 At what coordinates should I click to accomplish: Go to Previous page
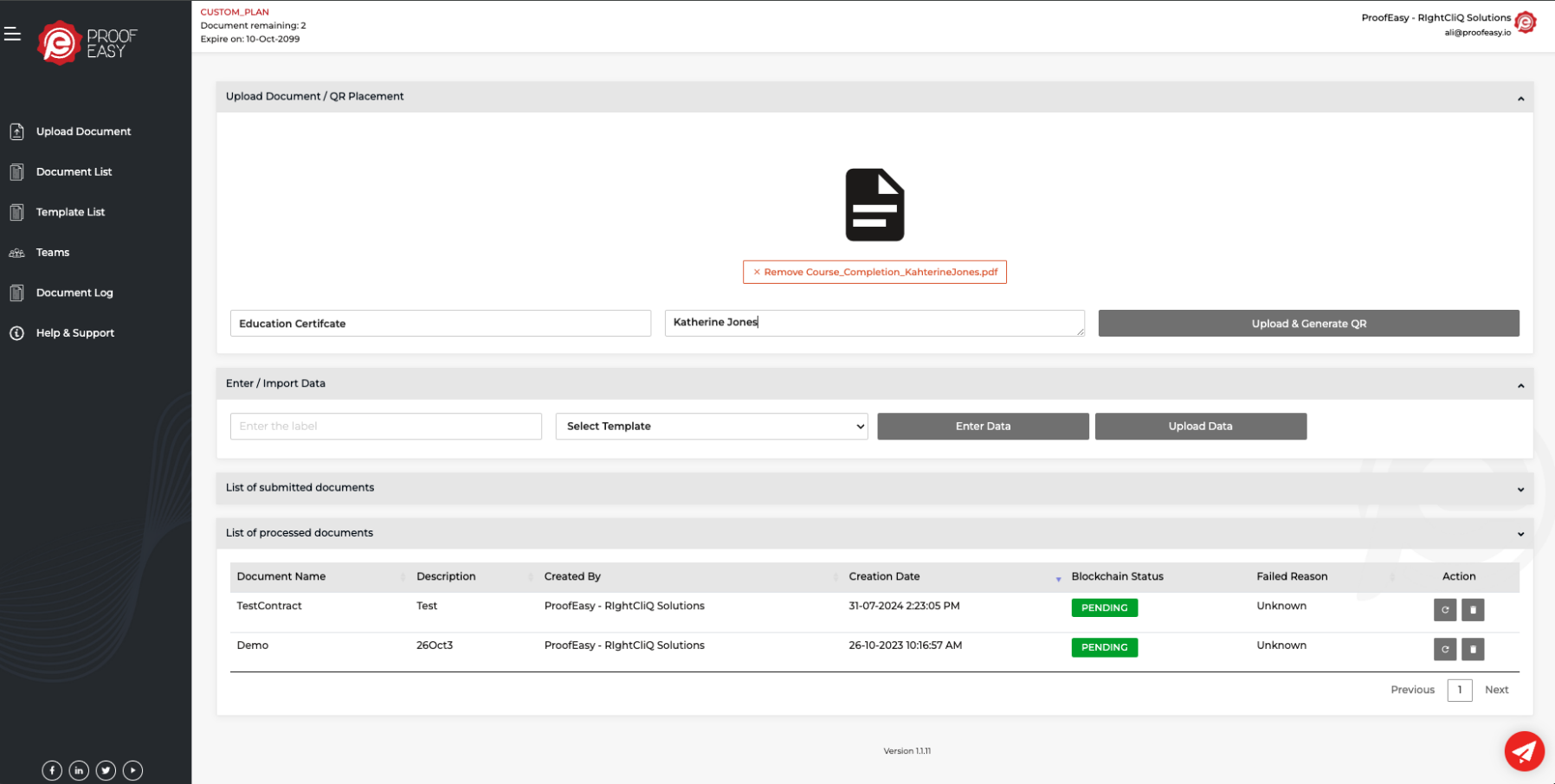point(1412,690)
